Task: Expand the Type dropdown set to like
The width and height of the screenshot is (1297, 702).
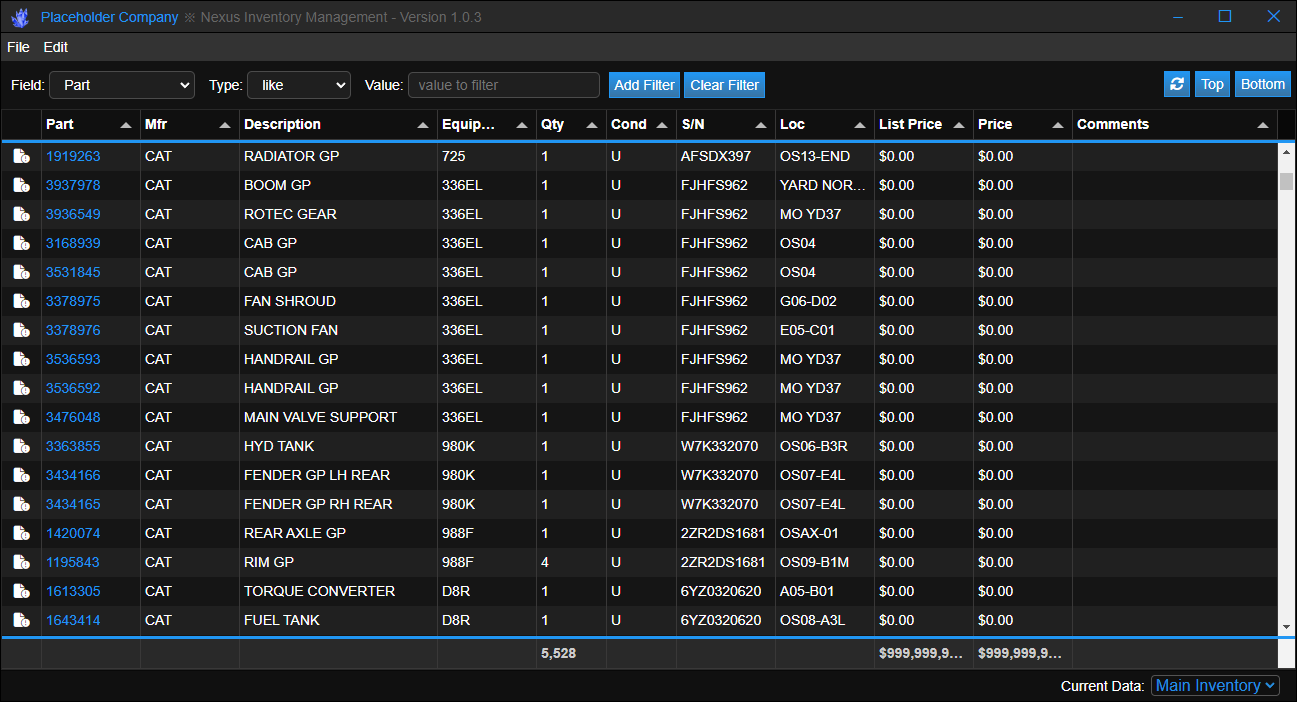Action: (298, 86)
